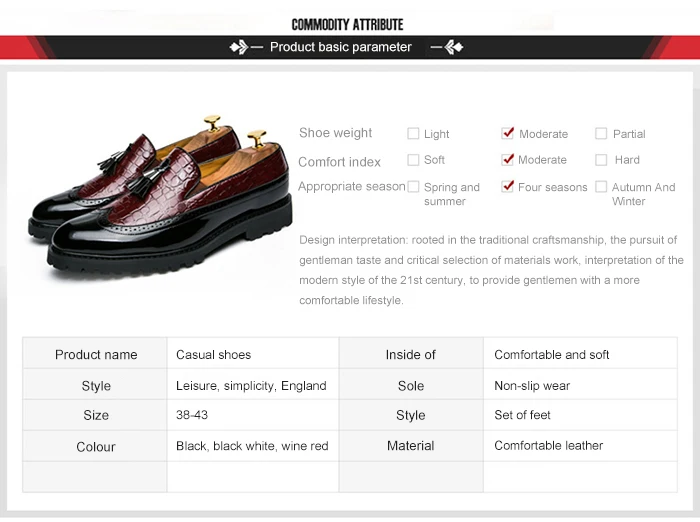Click the Comfortable leather material cell
This screenshot has height=522, width=700.
click(x=580, y=446)
